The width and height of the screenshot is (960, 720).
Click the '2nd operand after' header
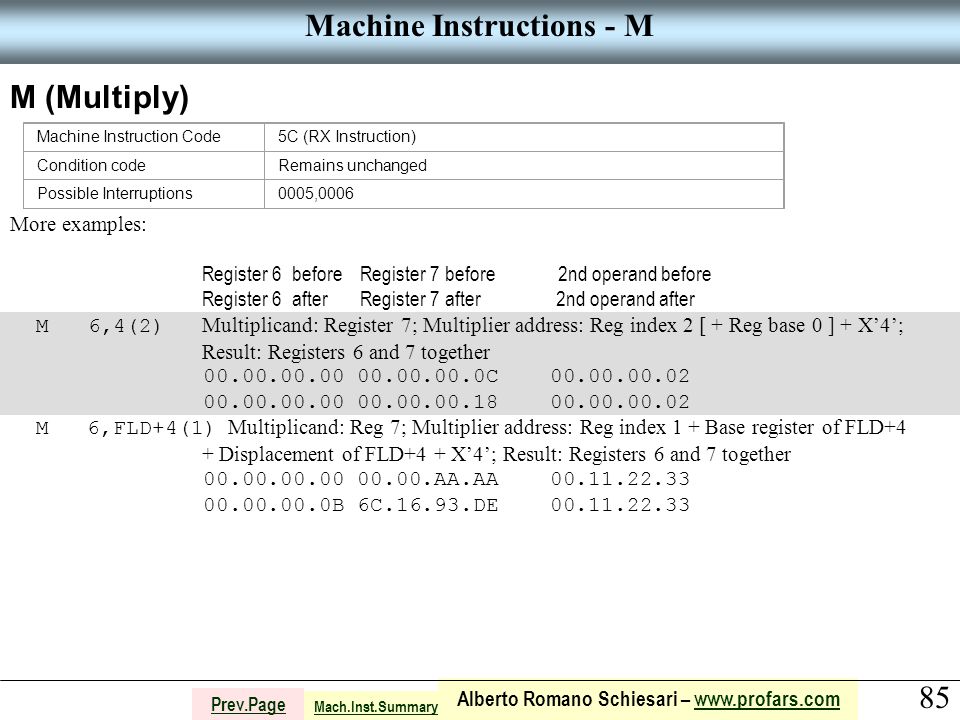pyautogui.click(x=625, y=299)
